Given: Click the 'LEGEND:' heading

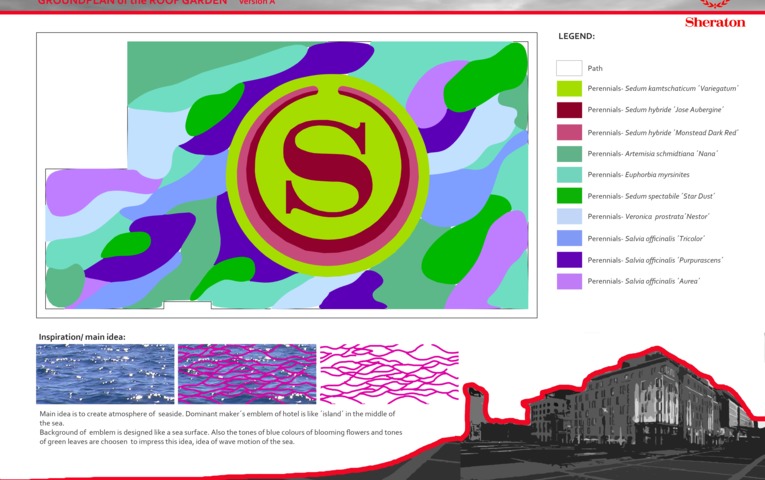Looking at the screenshot, I should pyautogui.click(x=576, y=36).
